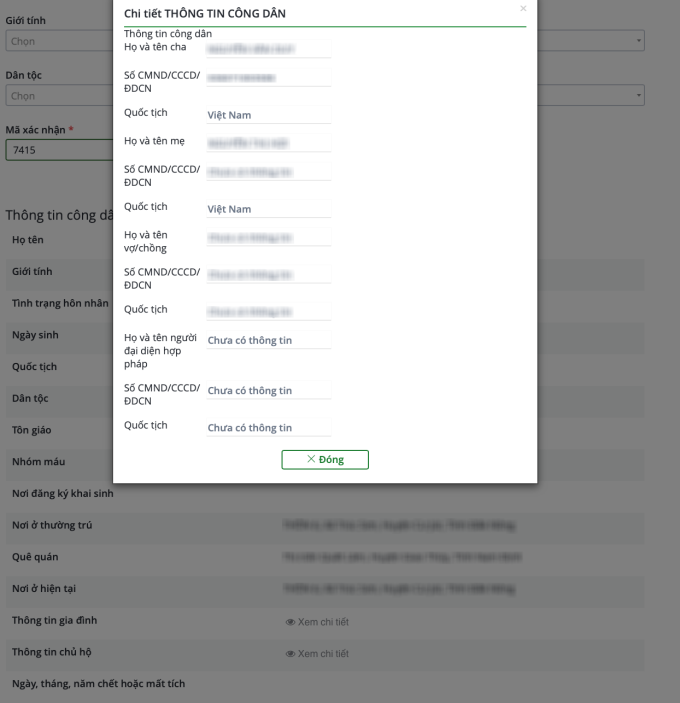Focus the Họ và tên vợ/chồng field

click(x=268, y=238)
